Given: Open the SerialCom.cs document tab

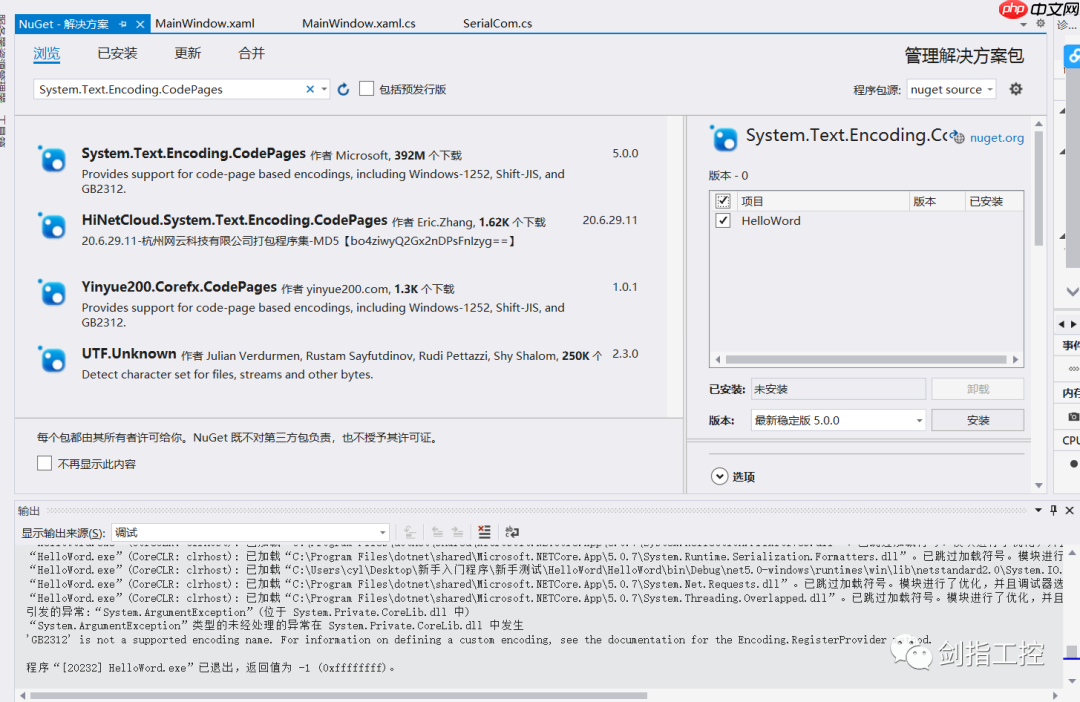Looking at the screenshot, I should [x=497, y=23].
